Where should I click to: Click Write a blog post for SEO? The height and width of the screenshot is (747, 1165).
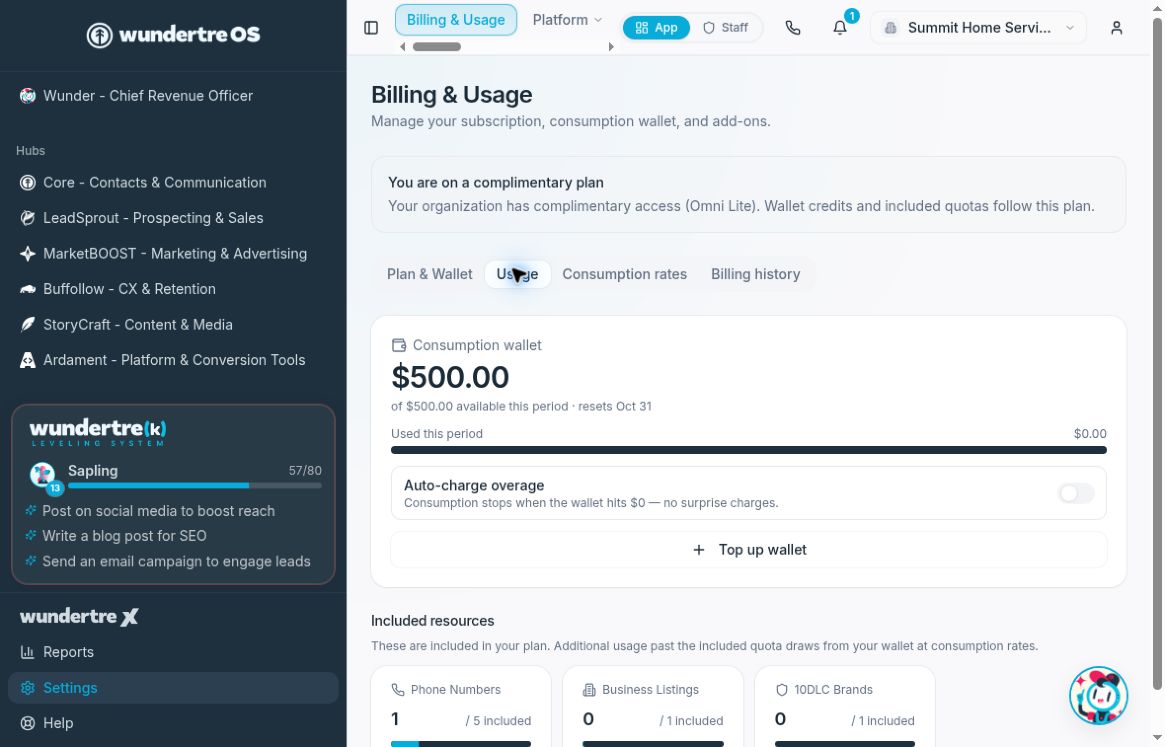[124, 536]
